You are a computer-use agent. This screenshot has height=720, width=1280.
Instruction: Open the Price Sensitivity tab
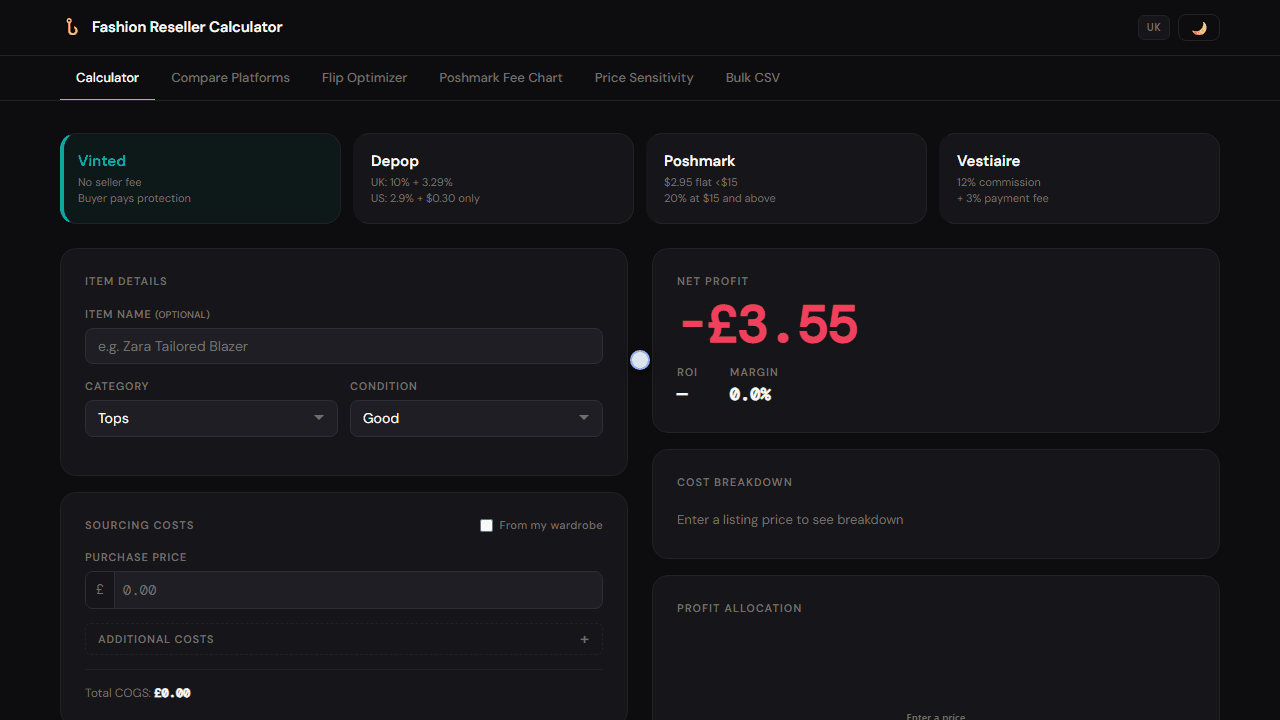tap(644, 78)
